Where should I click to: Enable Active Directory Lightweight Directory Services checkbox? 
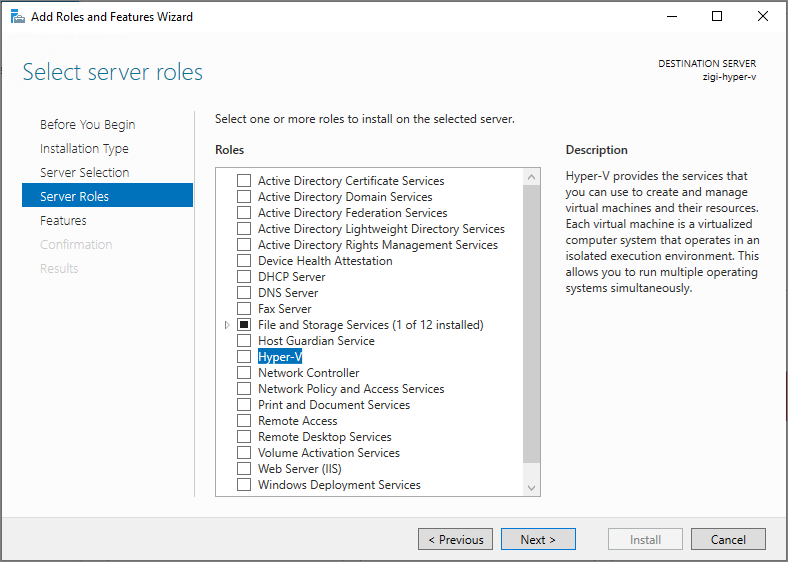(244, 229)
